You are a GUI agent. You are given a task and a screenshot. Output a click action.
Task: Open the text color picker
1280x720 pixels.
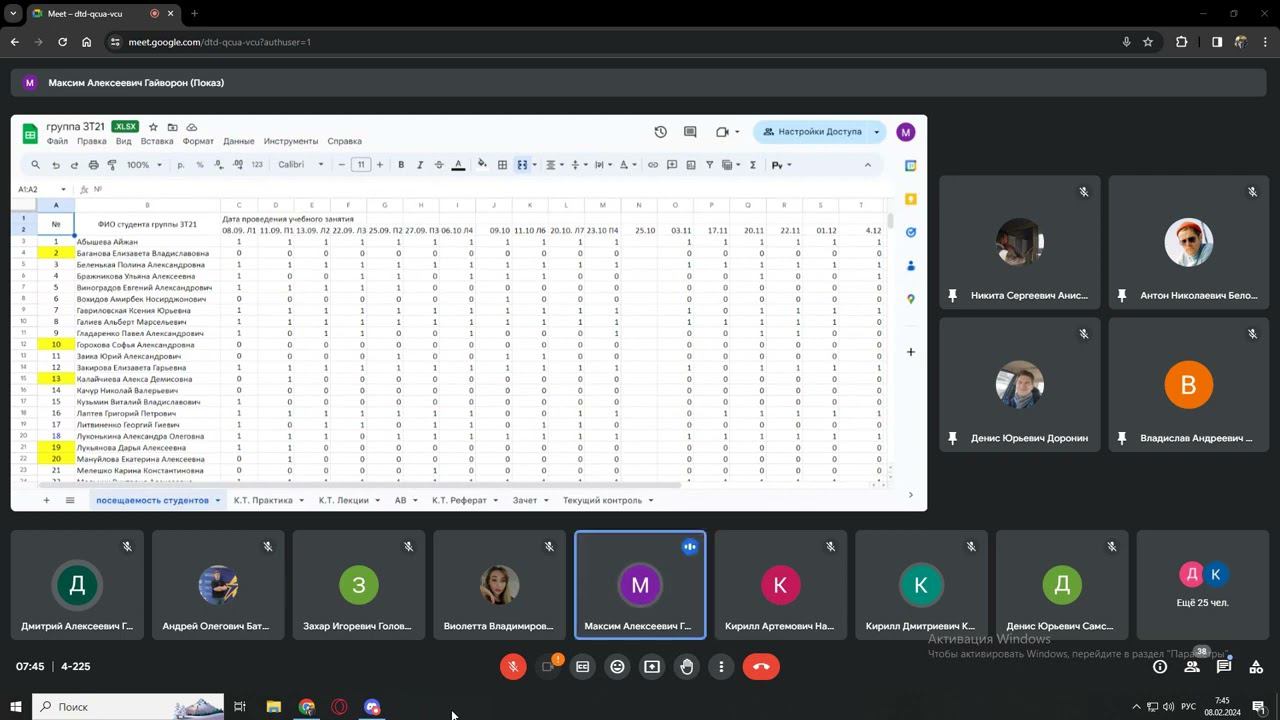[458, 165]
